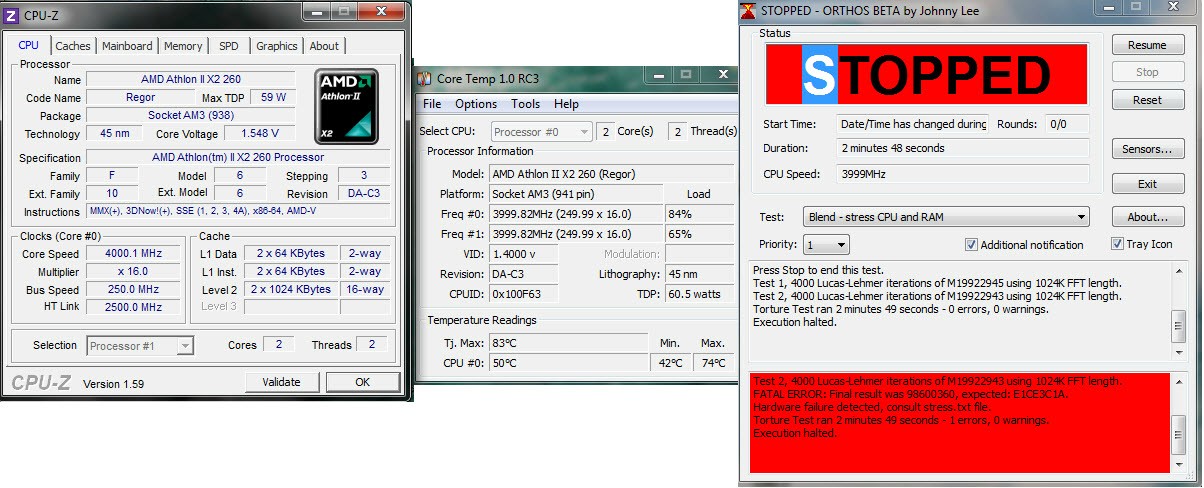Click the Platform field Socket AM3 (941 pin)
Viewport: 1204px width, 488px height.
[x=575, y=194]
